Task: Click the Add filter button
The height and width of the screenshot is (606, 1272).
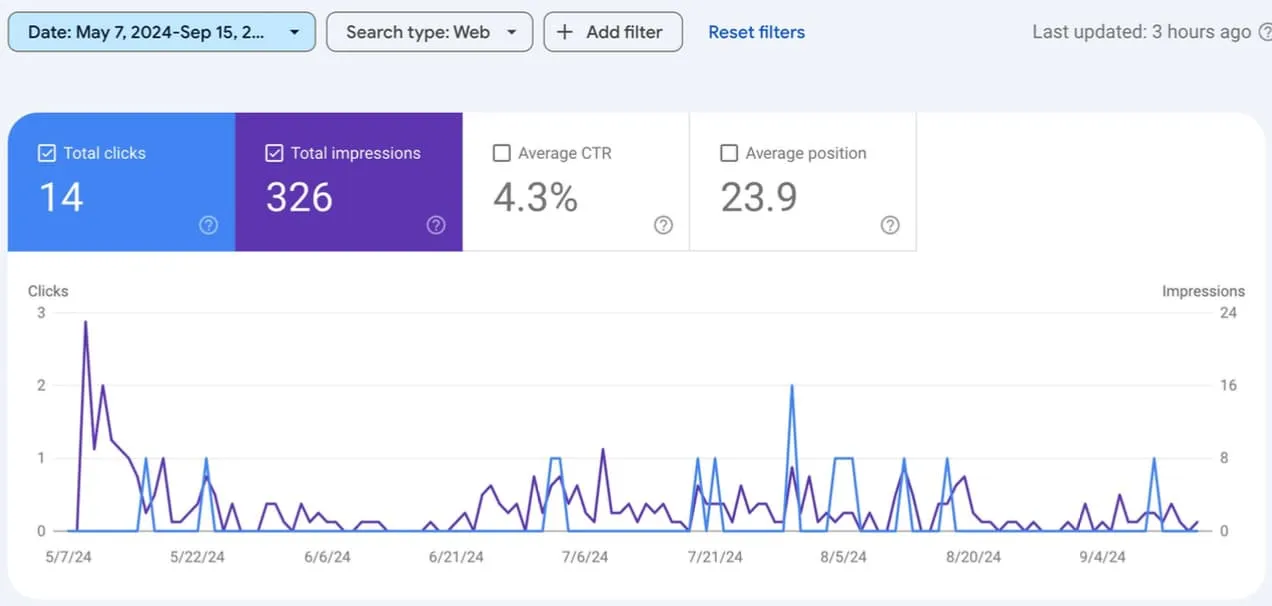Action: tap(613, 31)
